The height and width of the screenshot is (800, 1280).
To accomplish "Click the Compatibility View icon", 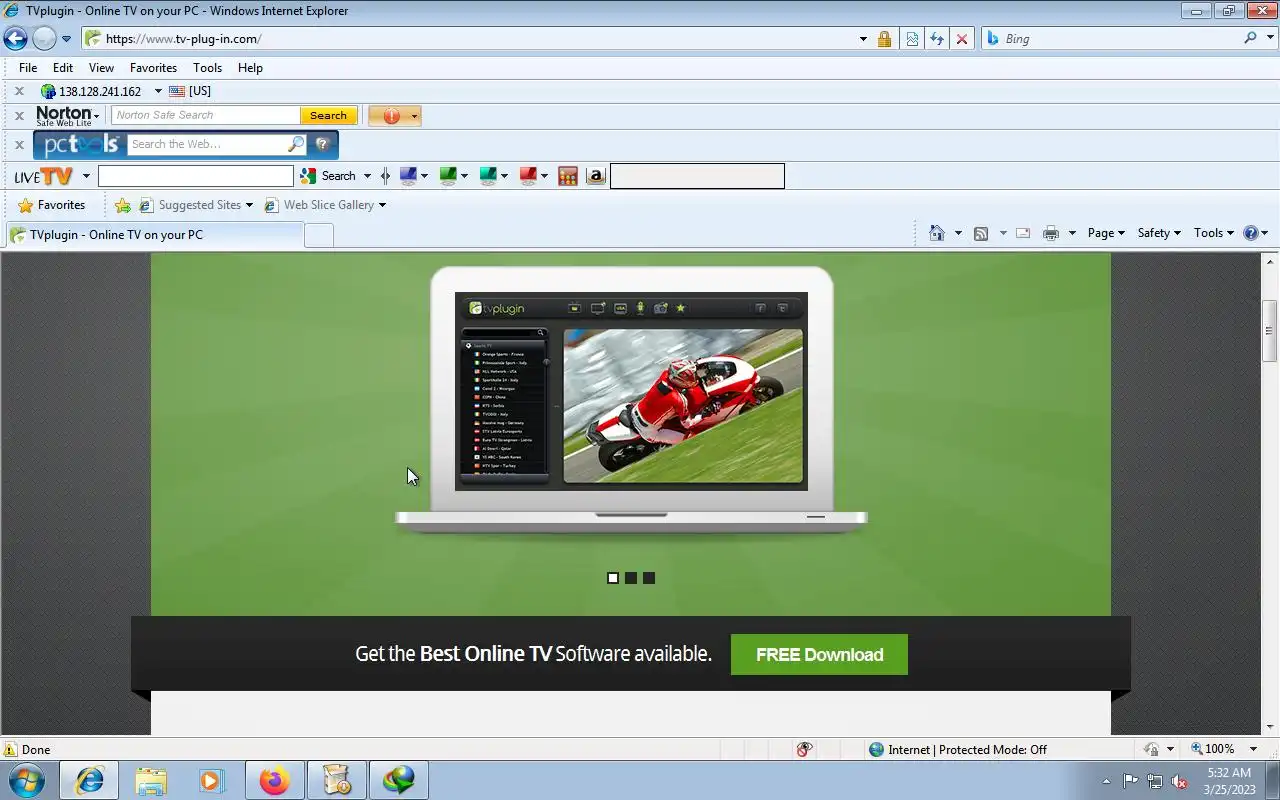I will click(912, 39).
